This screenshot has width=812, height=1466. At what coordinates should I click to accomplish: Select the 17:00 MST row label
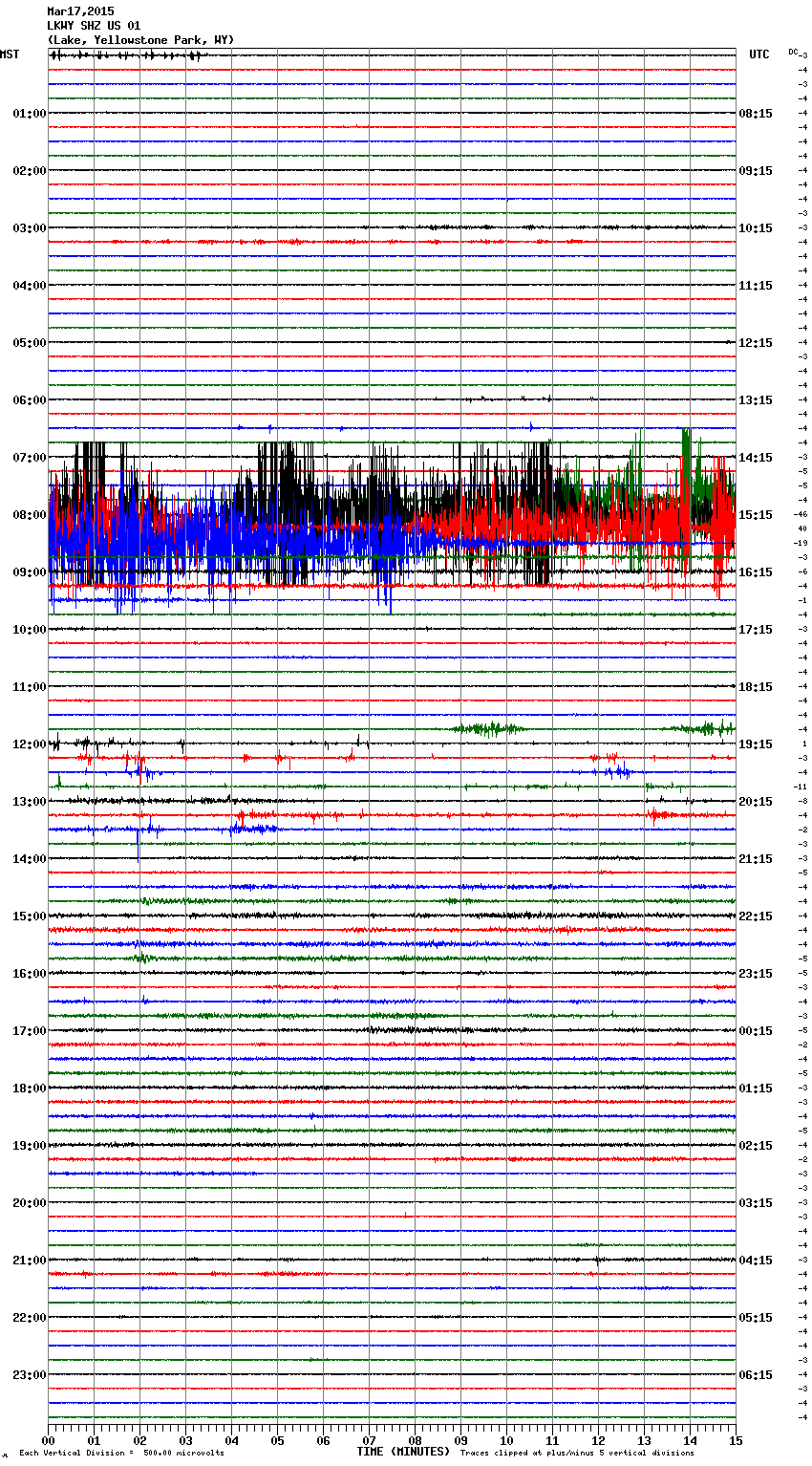(x=29, y=1031)
